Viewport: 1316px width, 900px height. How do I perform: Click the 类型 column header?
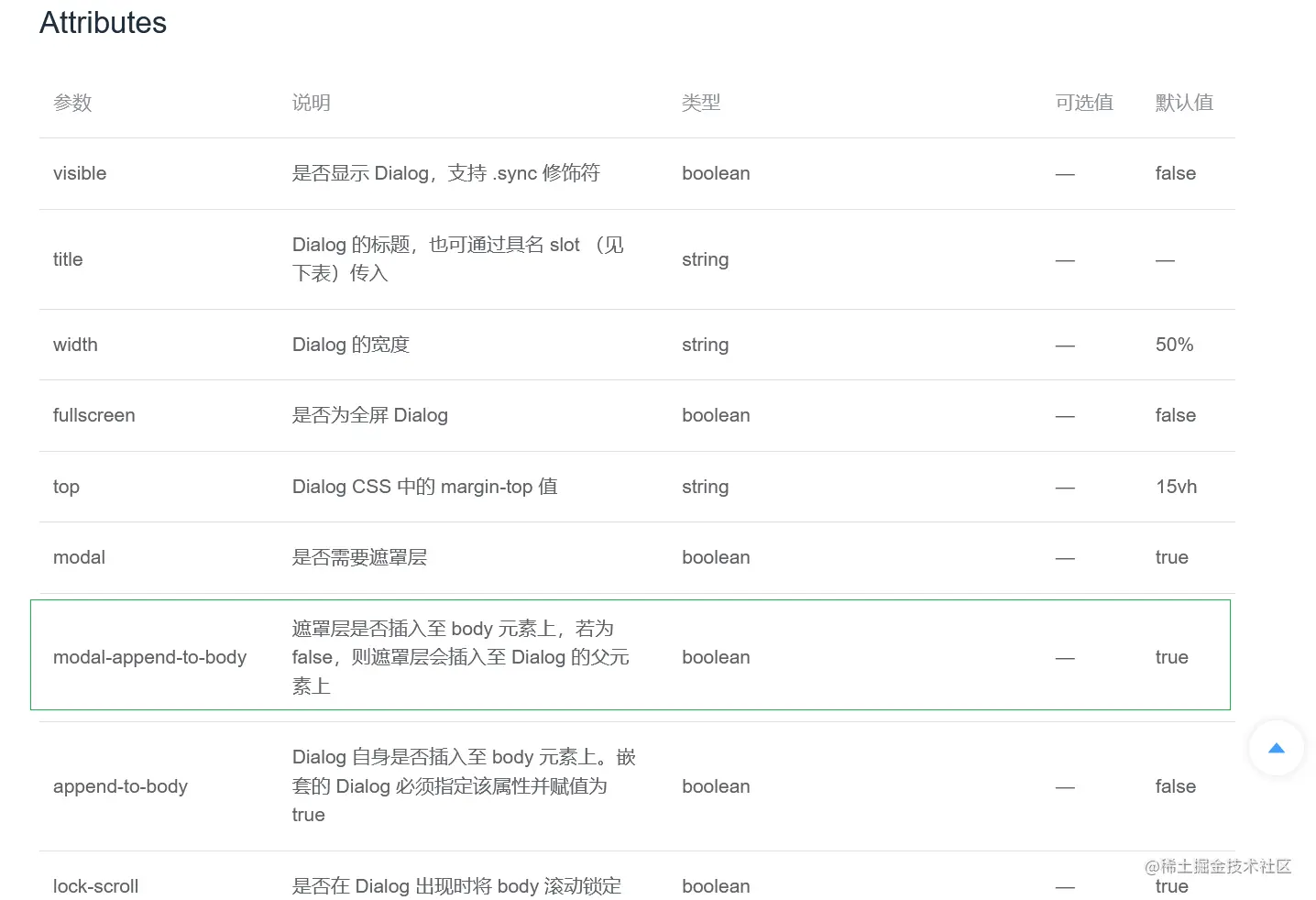coord(701,103)
